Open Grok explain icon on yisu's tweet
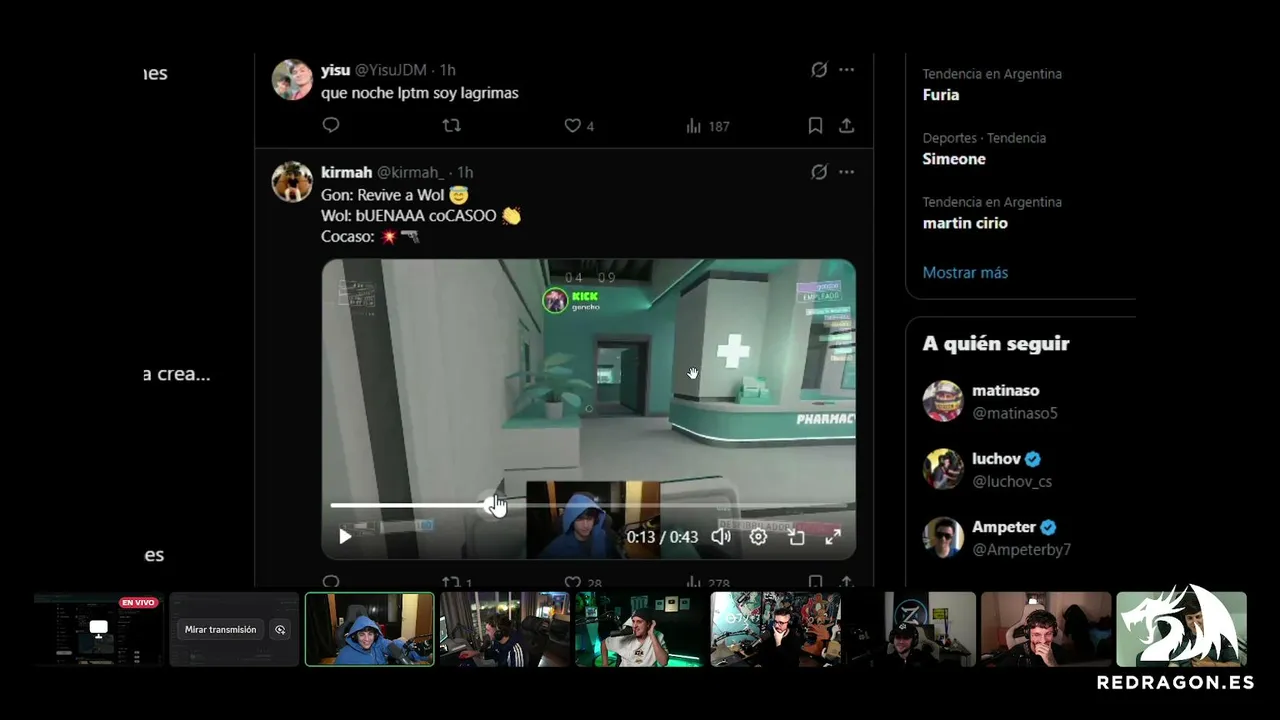The width and height of the screenshot is (1280, 720). pyautogui.click(x=819, y=70)
